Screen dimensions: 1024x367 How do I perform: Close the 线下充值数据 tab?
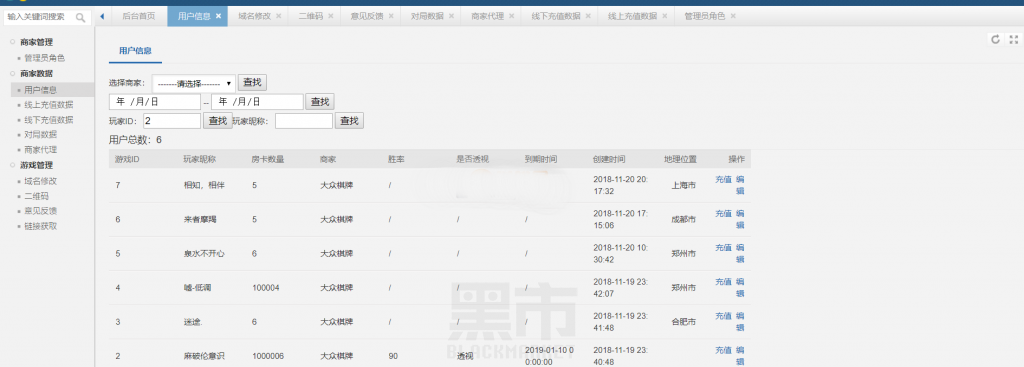pyautogui.click(x=588, y=16)
